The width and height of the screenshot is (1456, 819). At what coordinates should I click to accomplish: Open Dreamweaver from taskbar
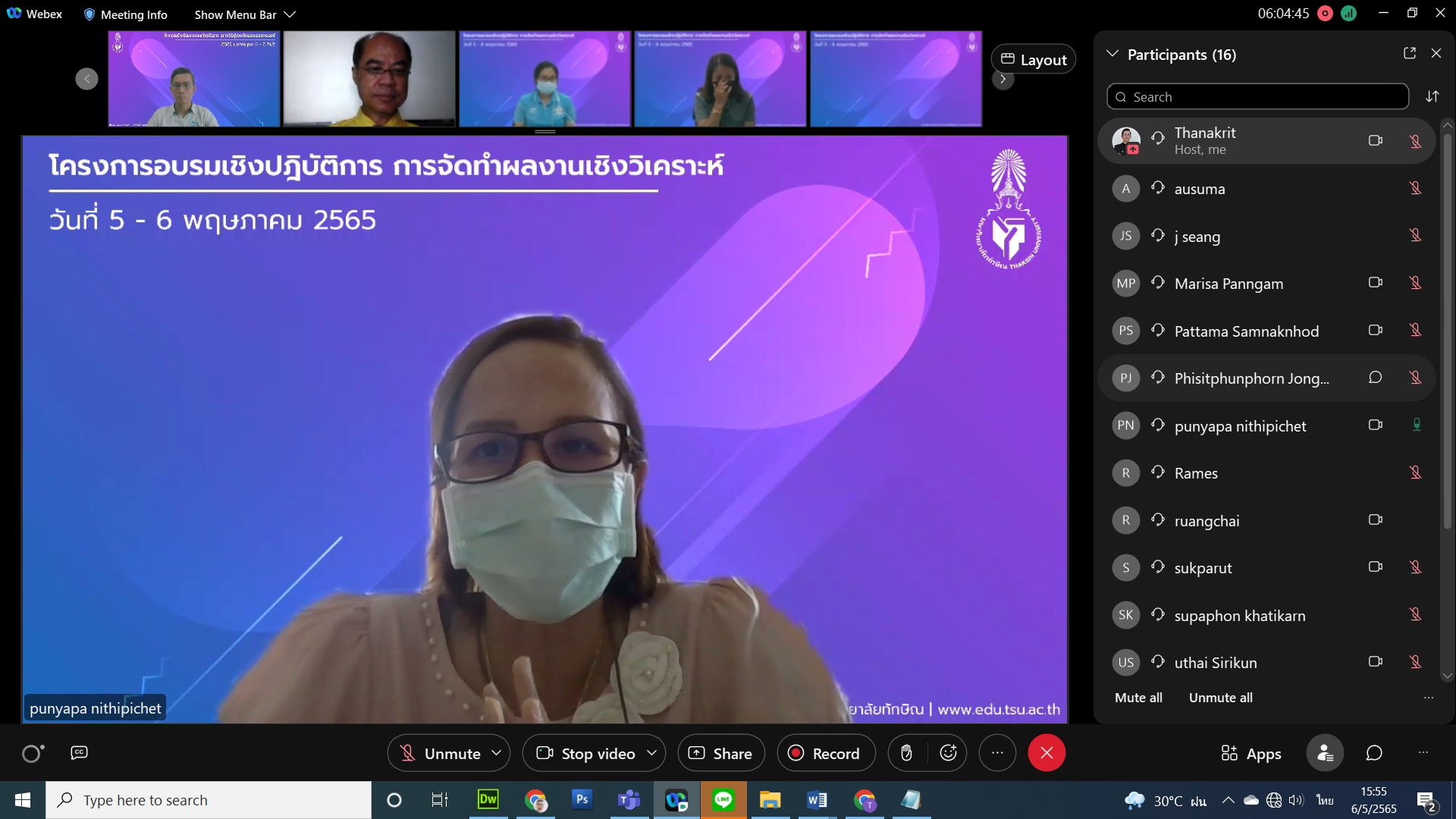[488, 800]
